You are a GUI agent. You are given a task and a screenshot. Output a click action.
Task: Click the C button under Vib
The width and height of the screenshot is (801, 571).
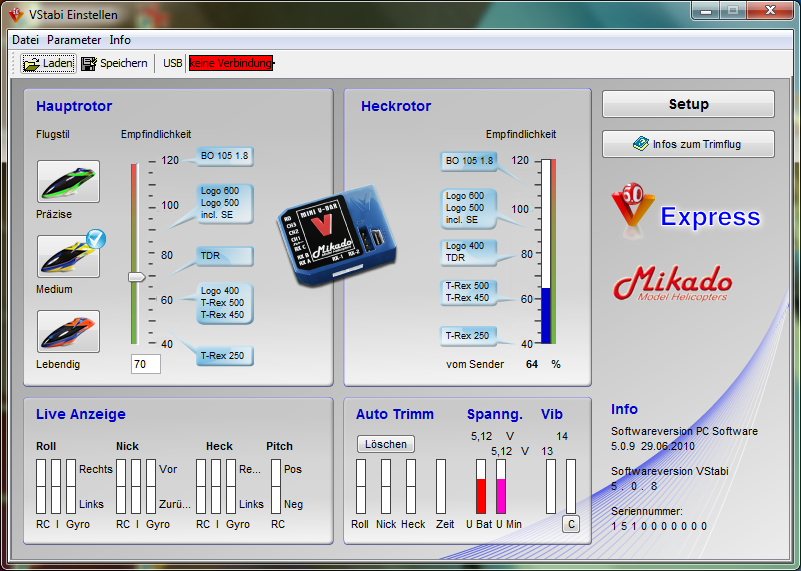pyautogui.click(x=571, y=524)
